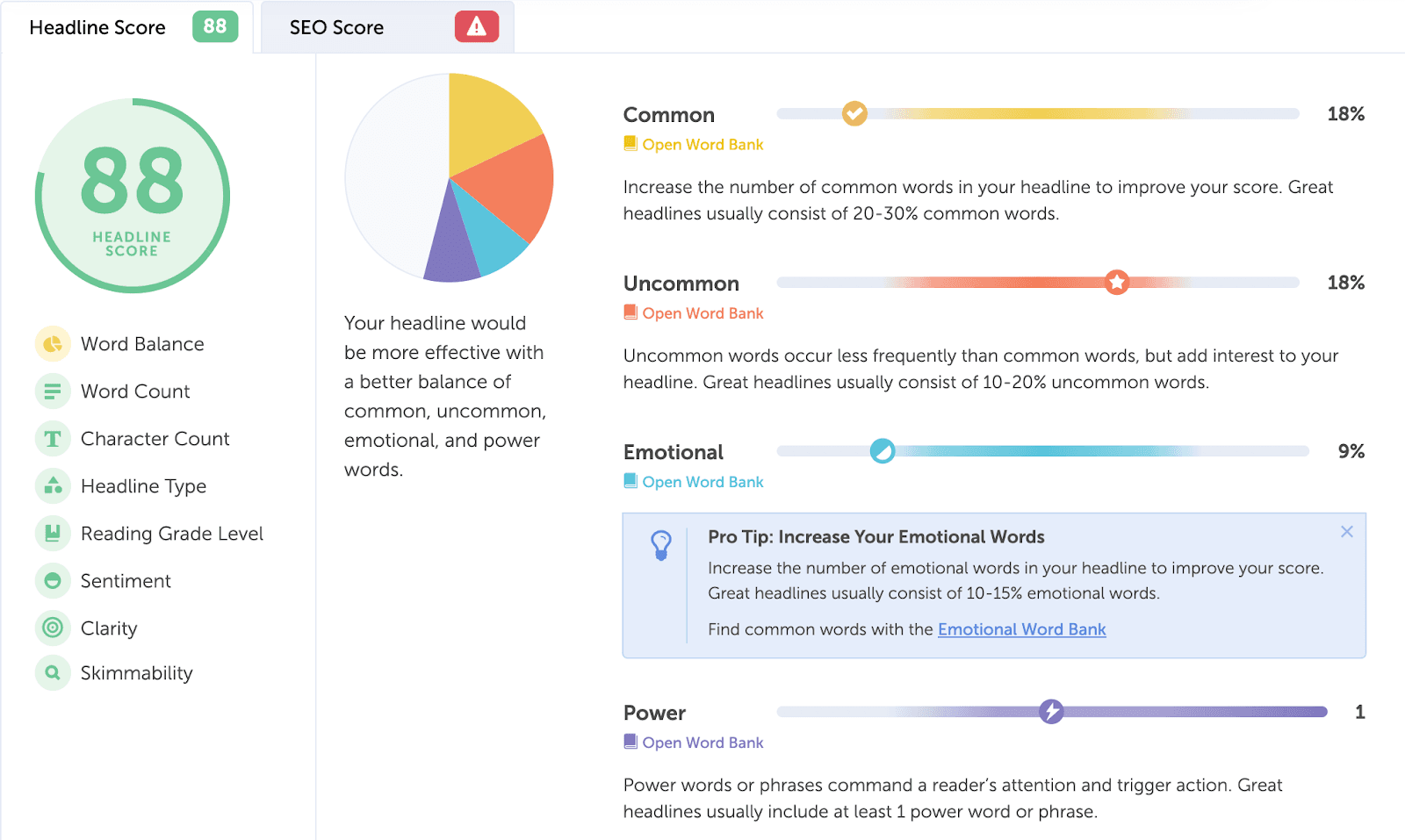
Task: Open the Headline Type section icon
Action: [53, 485]
